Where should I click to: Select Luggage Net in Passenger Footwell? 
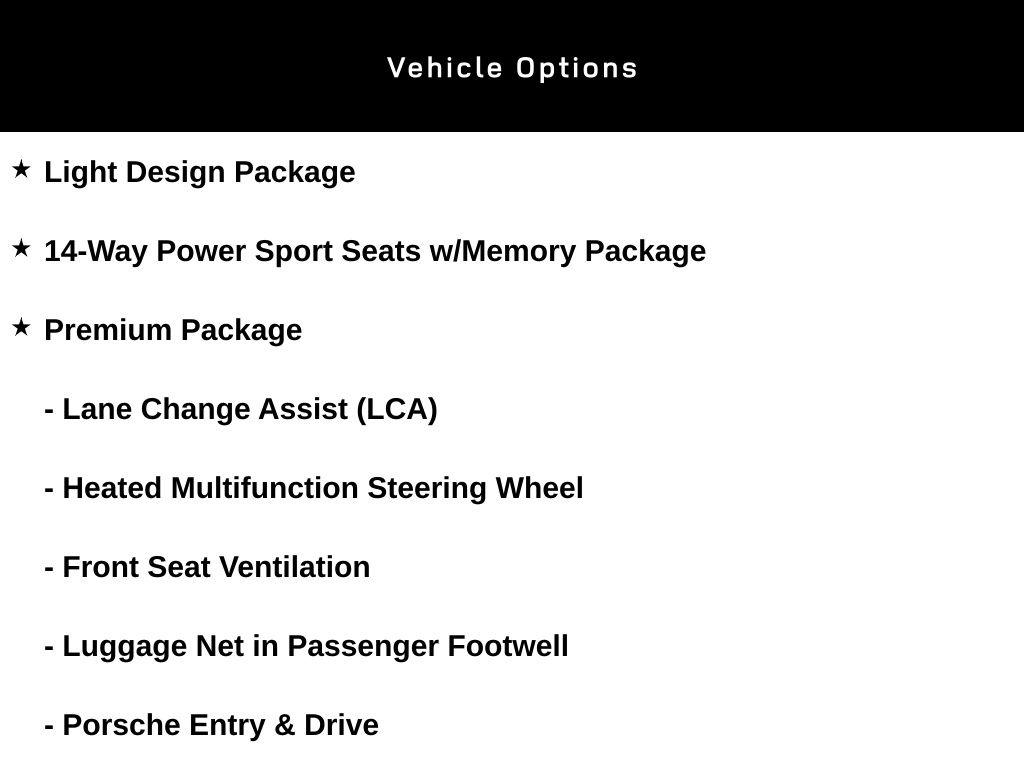pyautogui.click(x=306, y=646)
